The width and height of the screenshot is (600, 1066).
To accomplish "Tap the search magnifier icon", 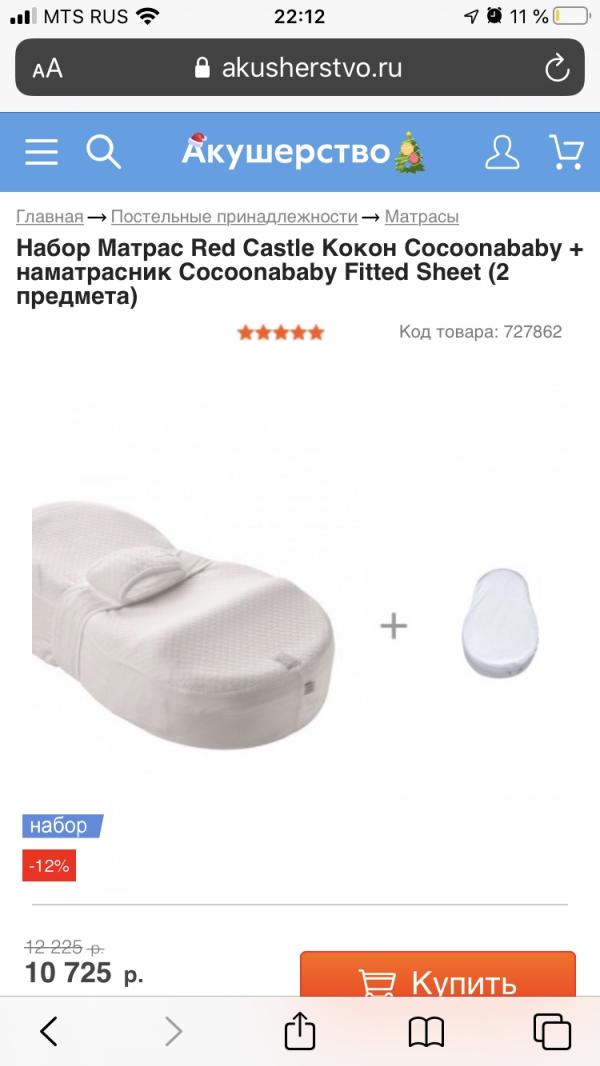I will click(x=103, y=151).
